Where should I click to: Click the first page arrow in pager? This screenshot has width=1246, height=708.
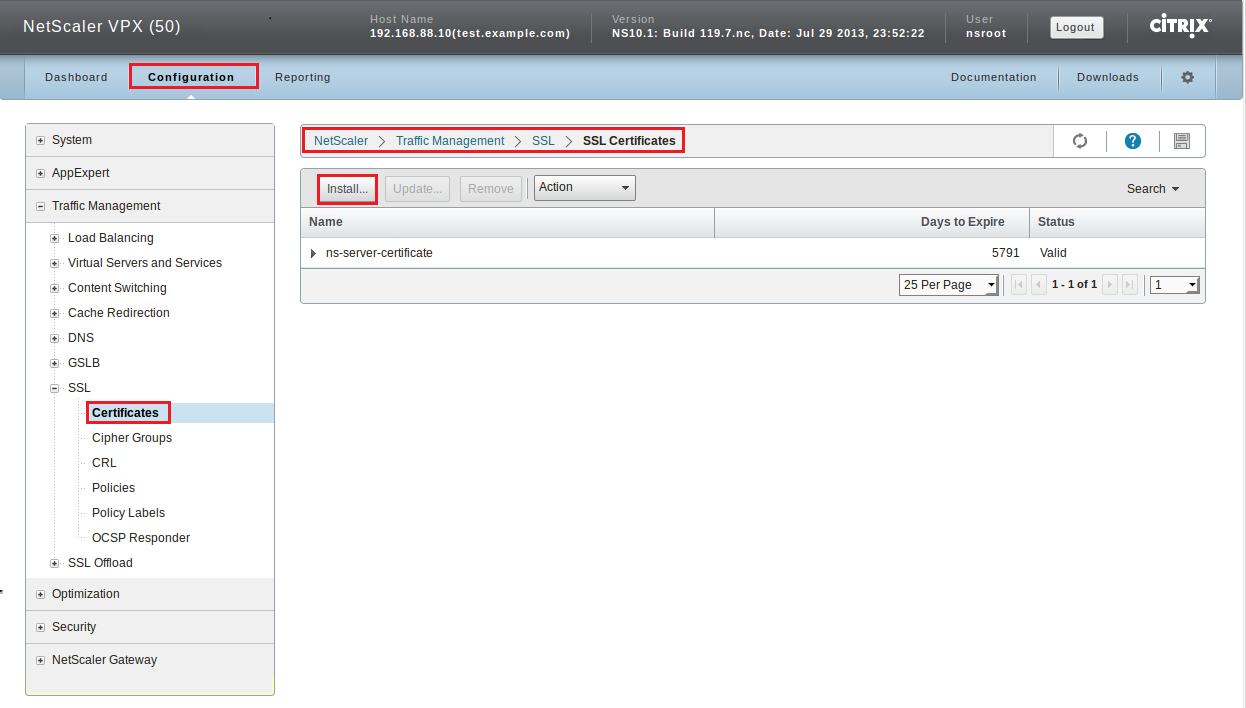pos(1019,285)
